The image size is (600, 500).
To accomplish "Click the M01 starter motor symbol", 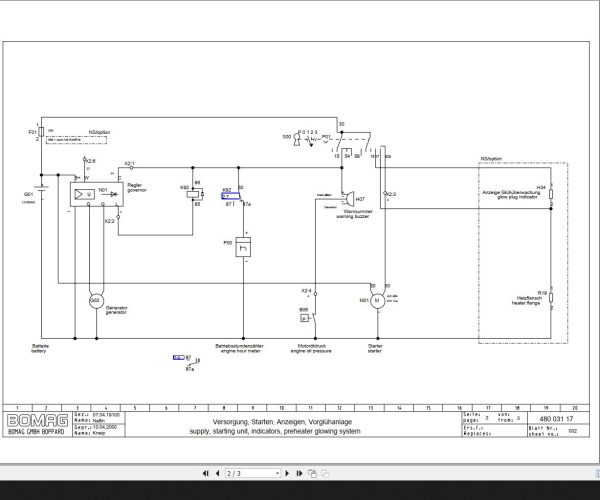I will point(377,301).
